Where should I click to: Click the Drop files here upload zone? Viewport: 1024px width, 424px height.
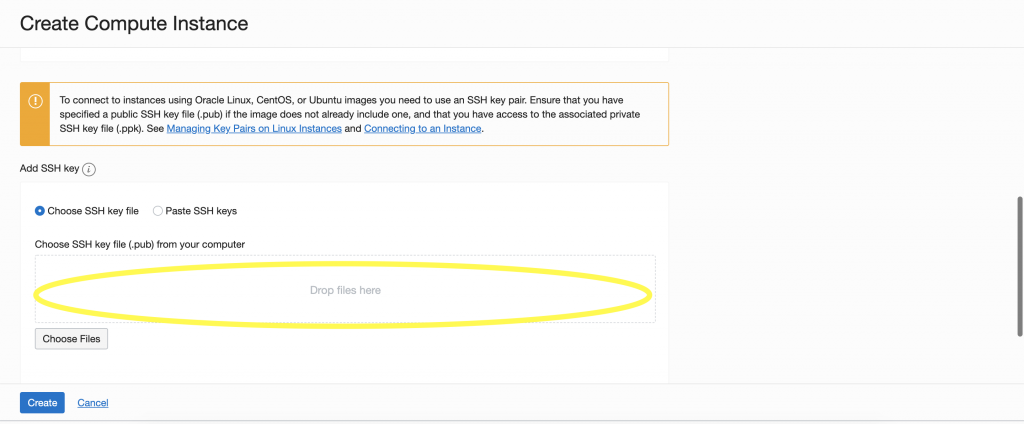click(345, 289)
